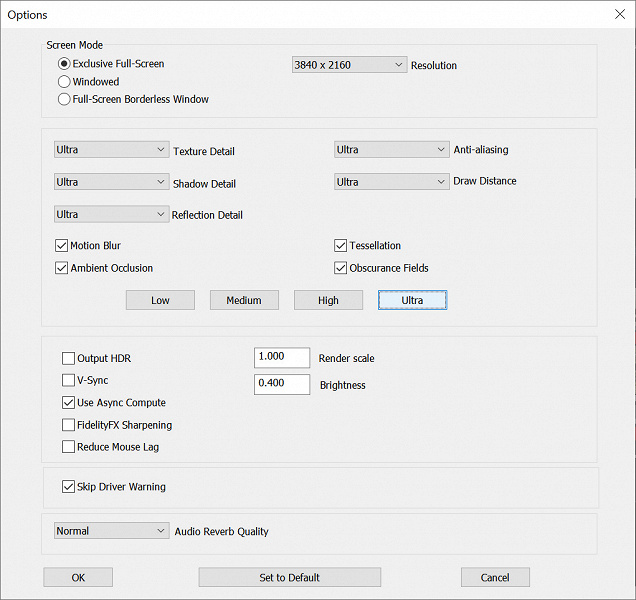
Task: Click the High preset button
Action: 328,300
